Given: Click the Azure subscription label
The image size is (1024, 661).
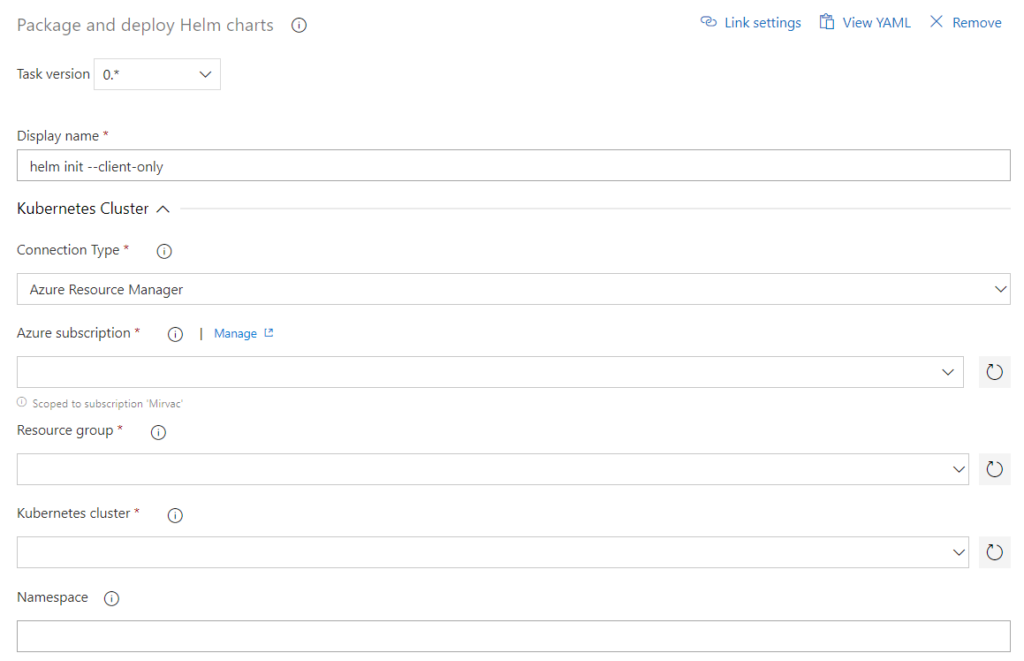Looking at the screenshot, I should coord(74,333).
